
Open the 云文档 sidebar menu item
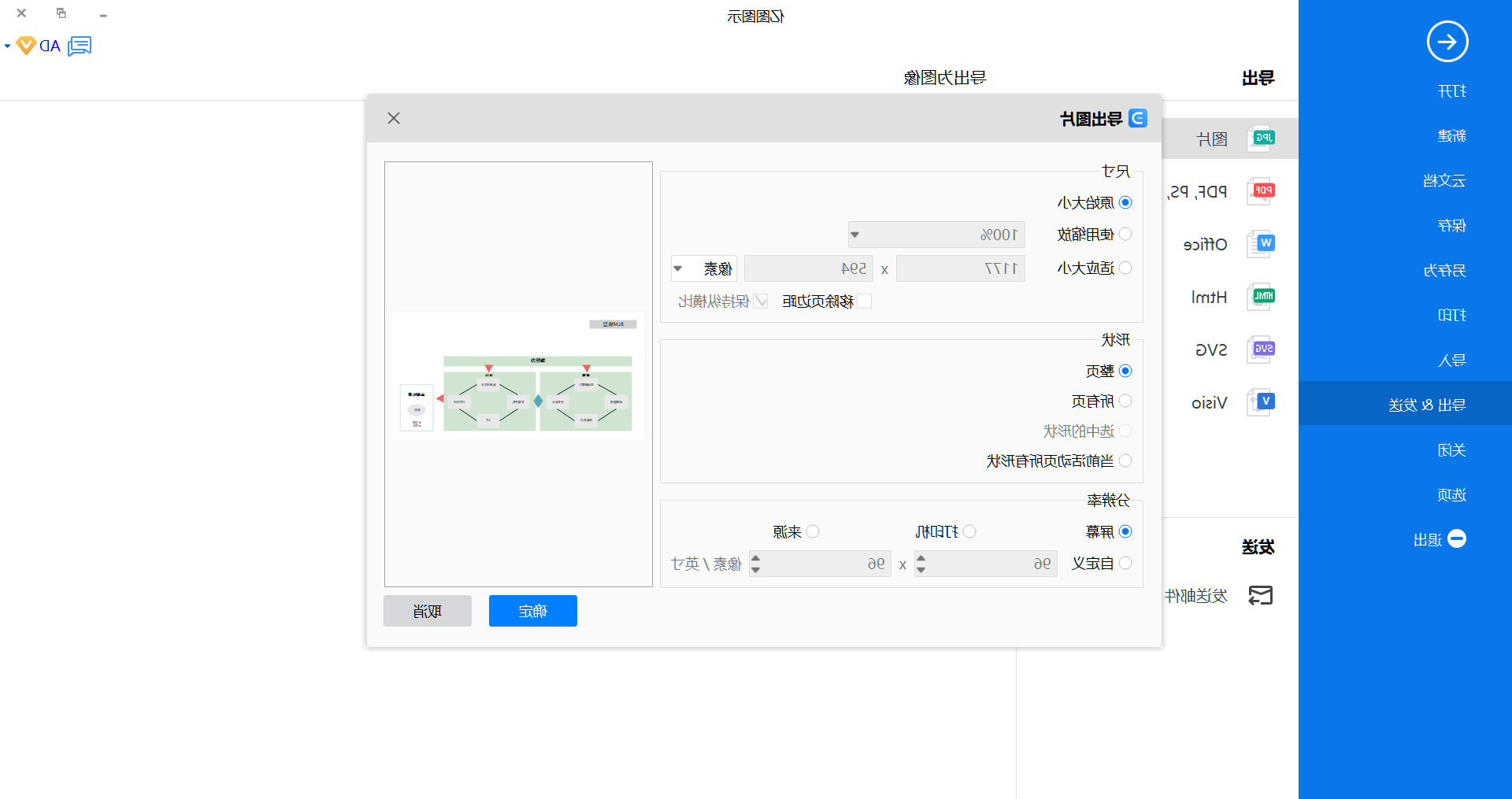pos(1444,181)
